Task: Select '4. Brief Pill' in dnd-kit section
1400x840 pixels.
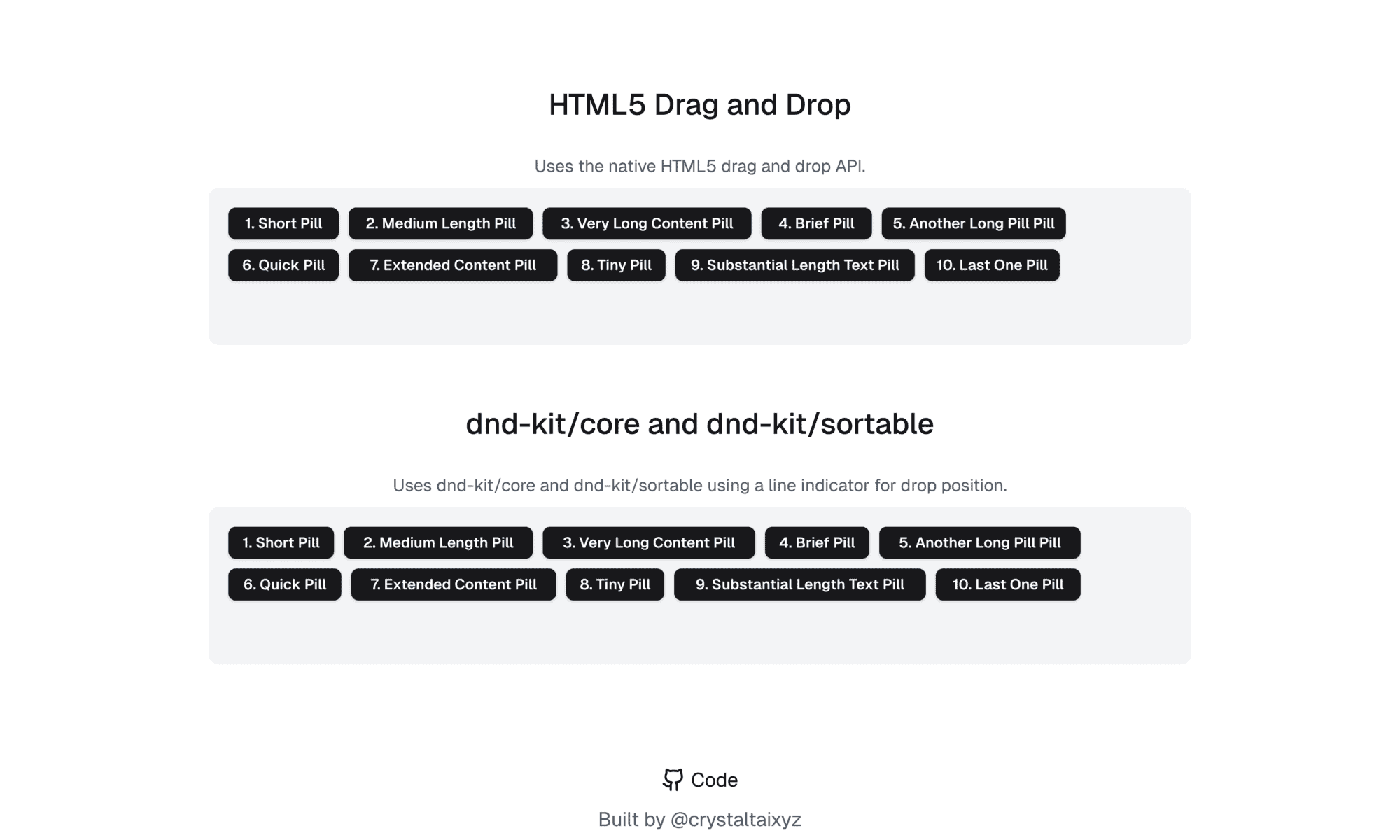Action: coord(817,542)
